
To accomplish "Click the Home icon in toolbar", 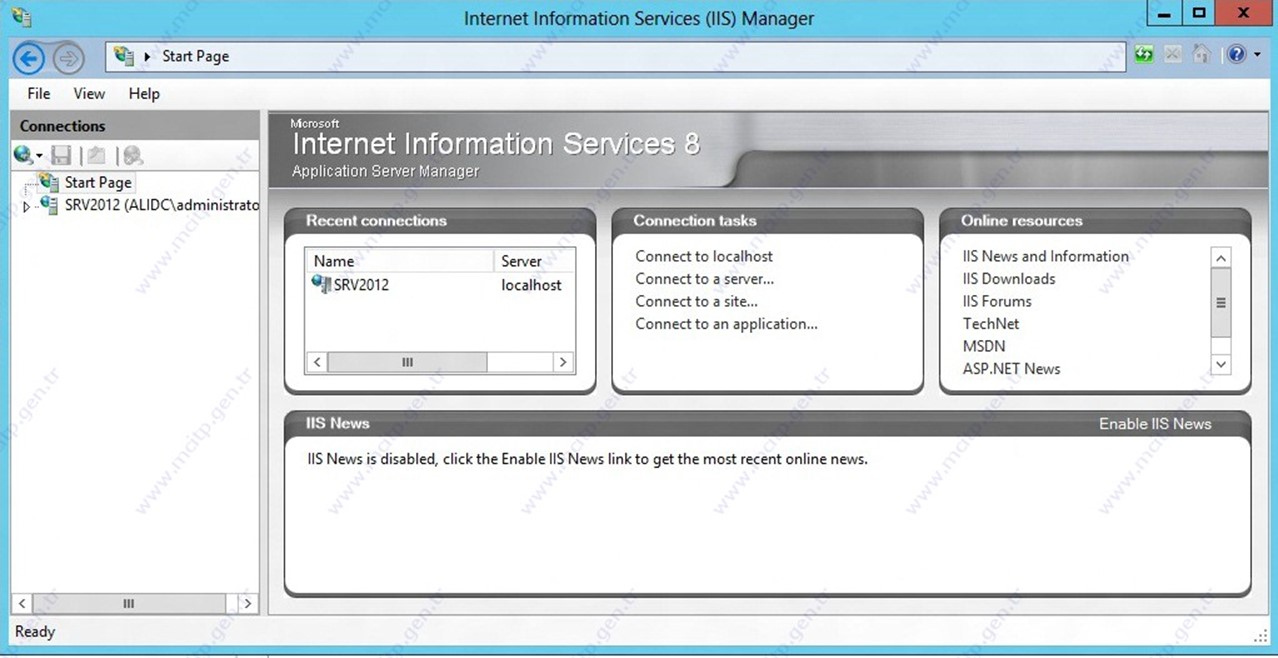I will click(x=1202, y=55).
